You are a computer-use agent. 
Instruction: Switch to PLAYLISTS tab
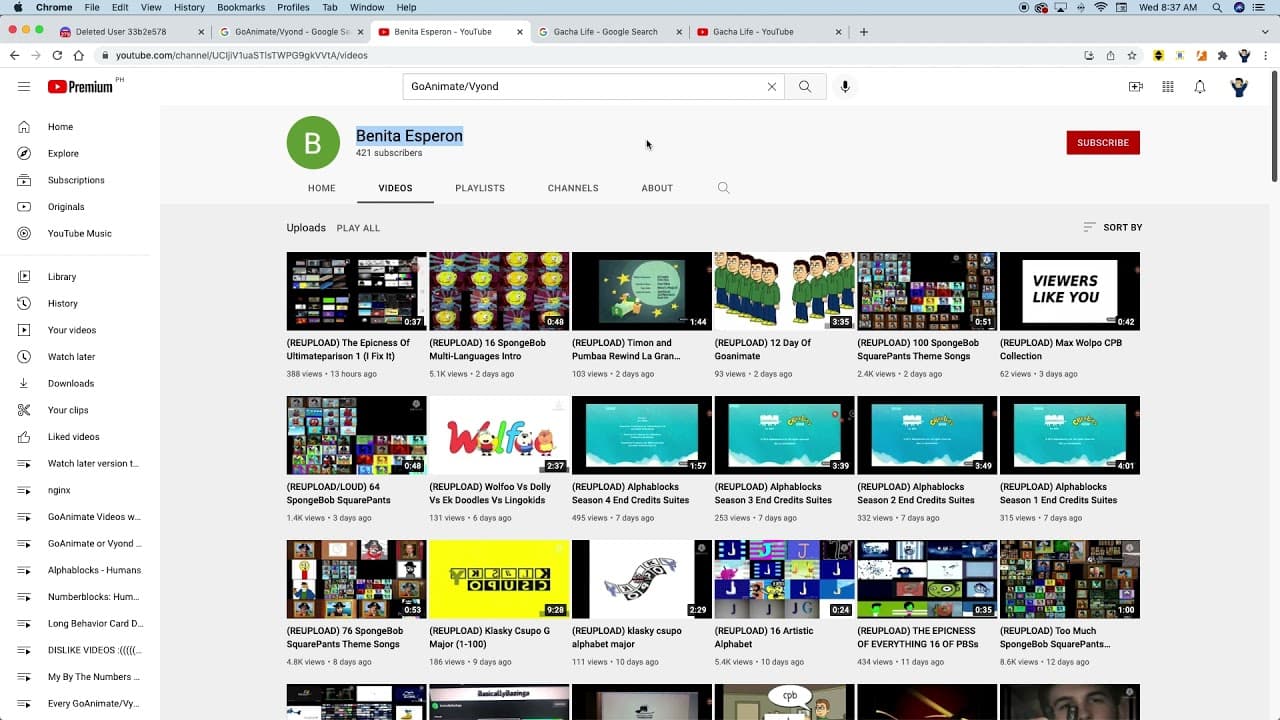pos(480,188)
